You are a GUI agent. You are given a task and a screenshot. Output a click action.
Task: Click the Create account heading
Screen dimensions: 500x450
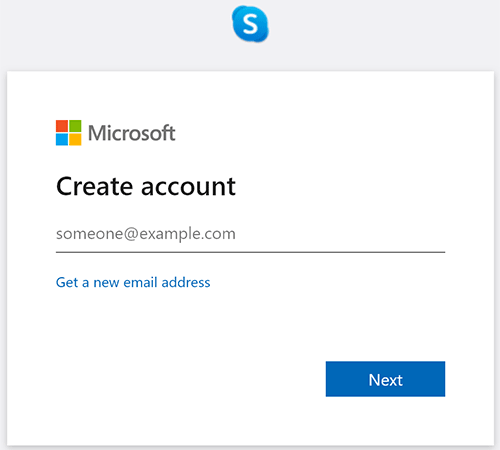click(x=146, y=186)
